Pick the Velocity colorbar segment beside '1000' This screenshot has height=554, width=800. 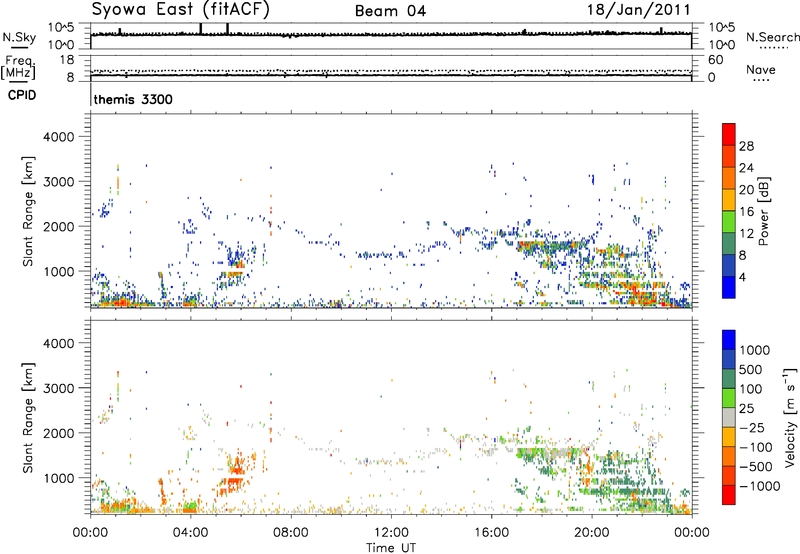point(729,360)
